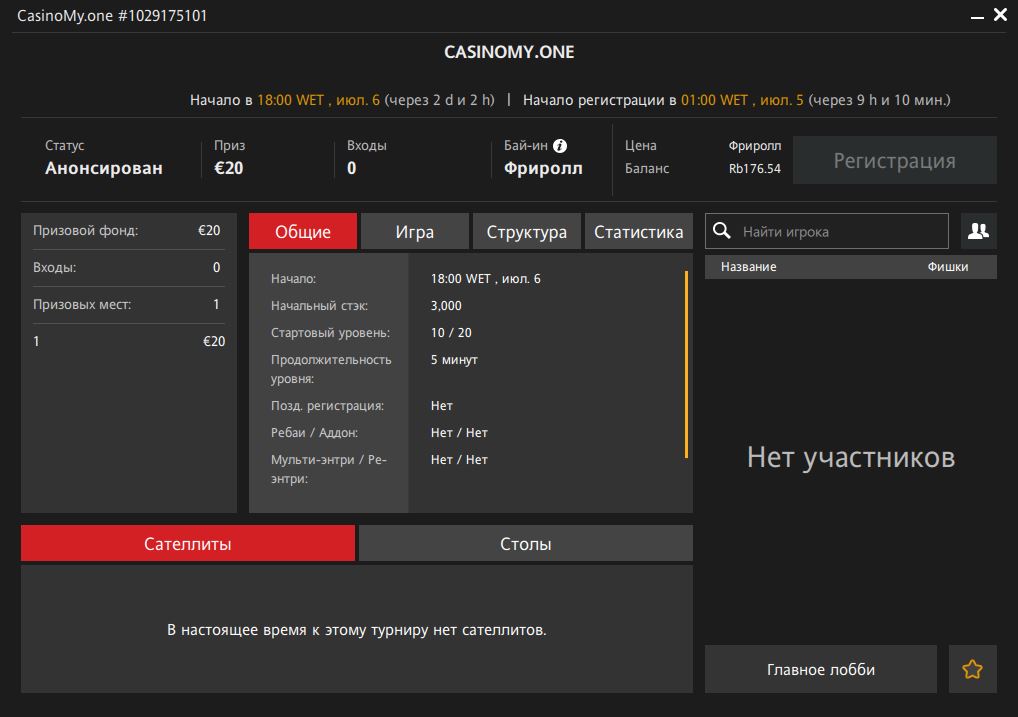Click the 'Анонсирован' status text
This screenshot has height=717, width=1018.
(104, 168)
